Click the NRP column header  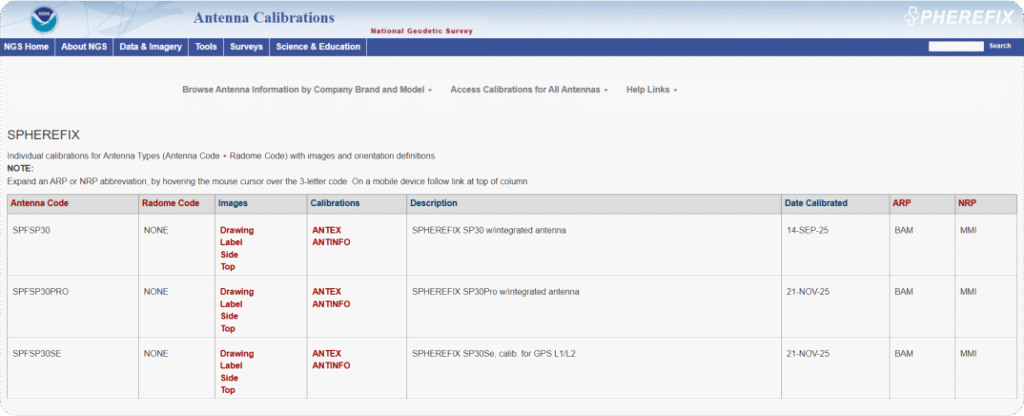[x=967, y=203]
